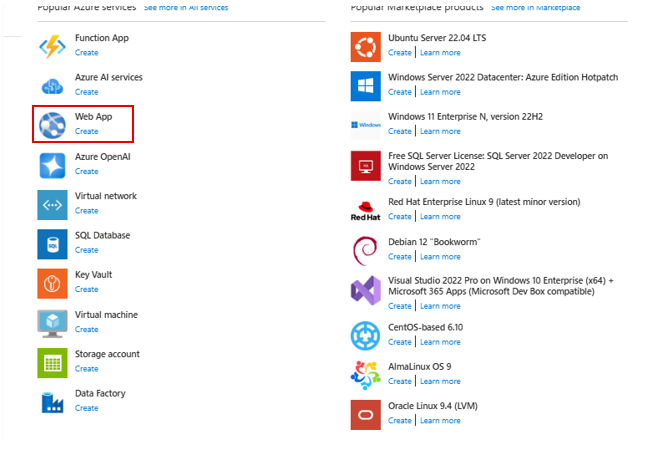Click Create under Azure OpenAI
Screen dimensions: 647x450
[86, 171]
